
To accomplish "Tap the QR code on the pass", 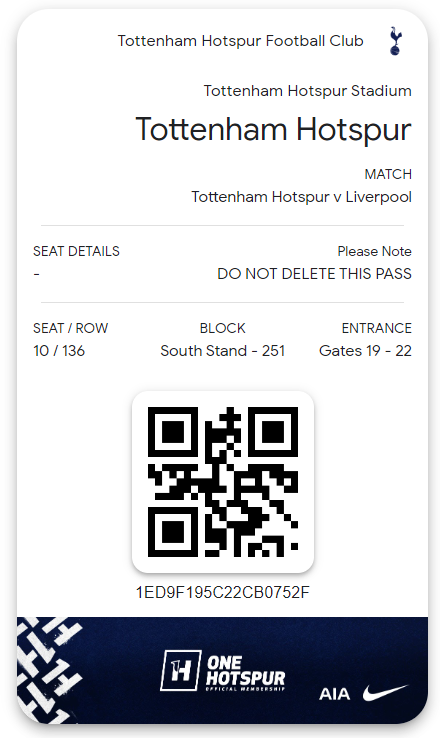I will pos(223,482).
